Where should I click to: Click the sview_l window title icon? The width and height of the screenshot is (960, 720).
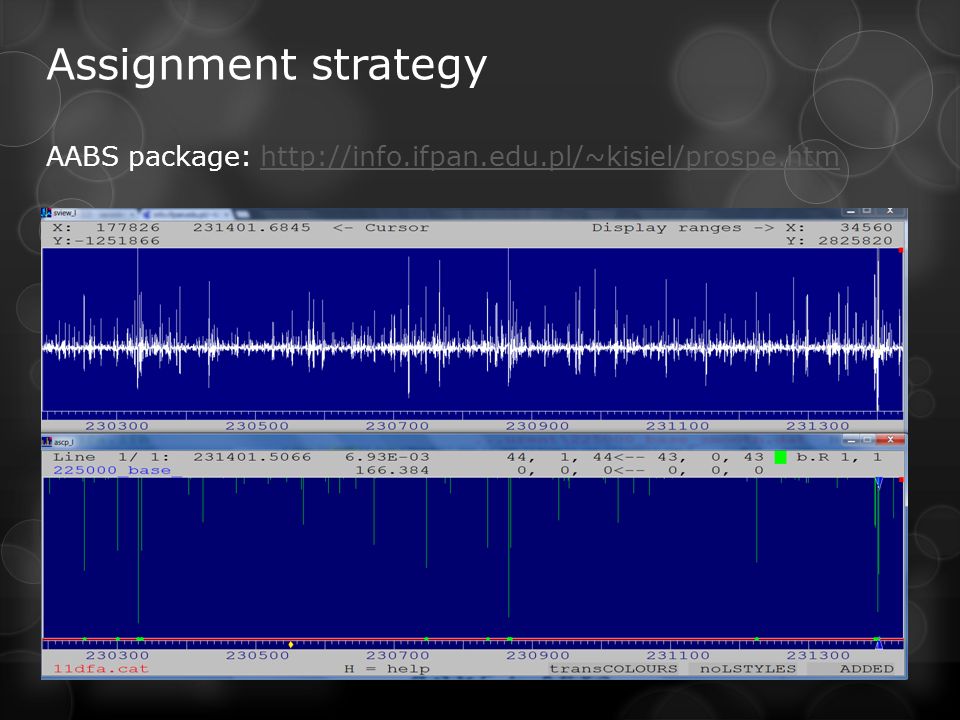46,212
